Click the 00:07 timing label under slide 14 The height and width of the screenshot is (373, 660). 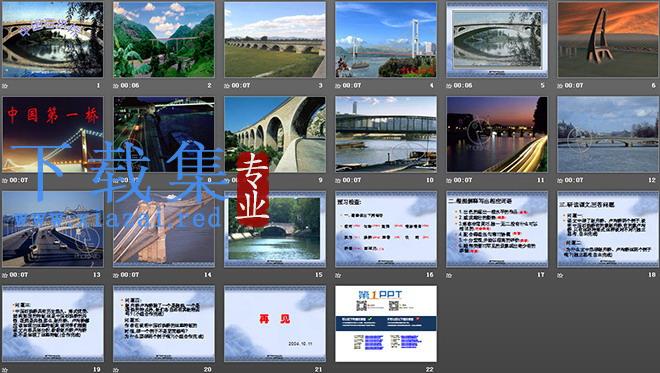click(130, 275)
